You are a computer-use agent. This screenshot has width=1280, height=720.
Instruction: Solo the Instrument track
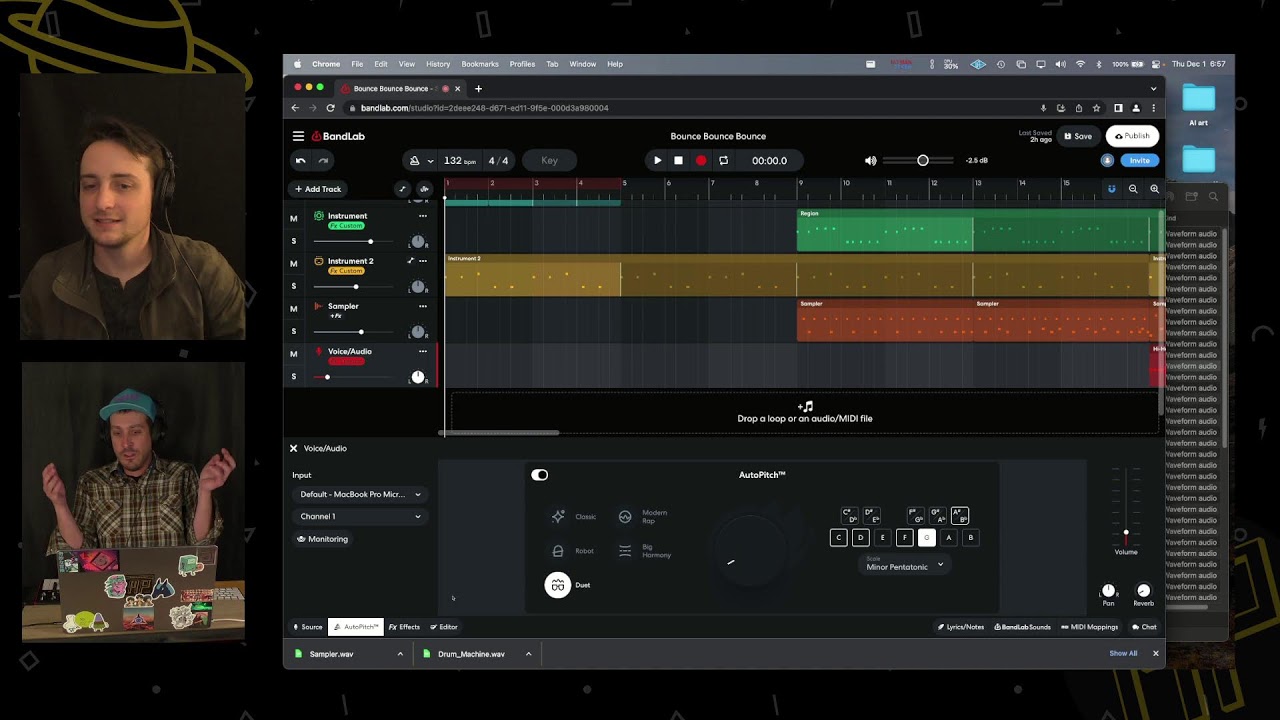pos(293,241)
